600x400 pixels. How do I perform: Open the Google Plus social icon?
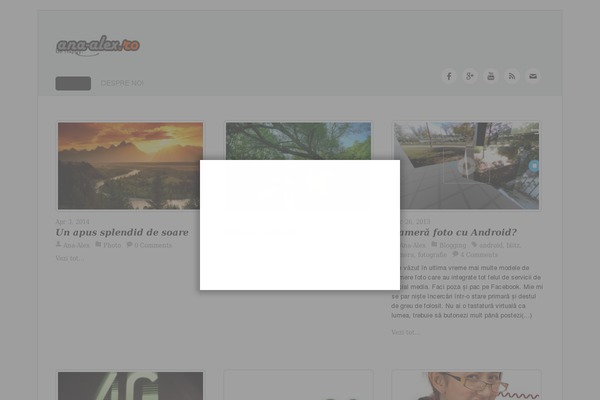tap(470, 76)
